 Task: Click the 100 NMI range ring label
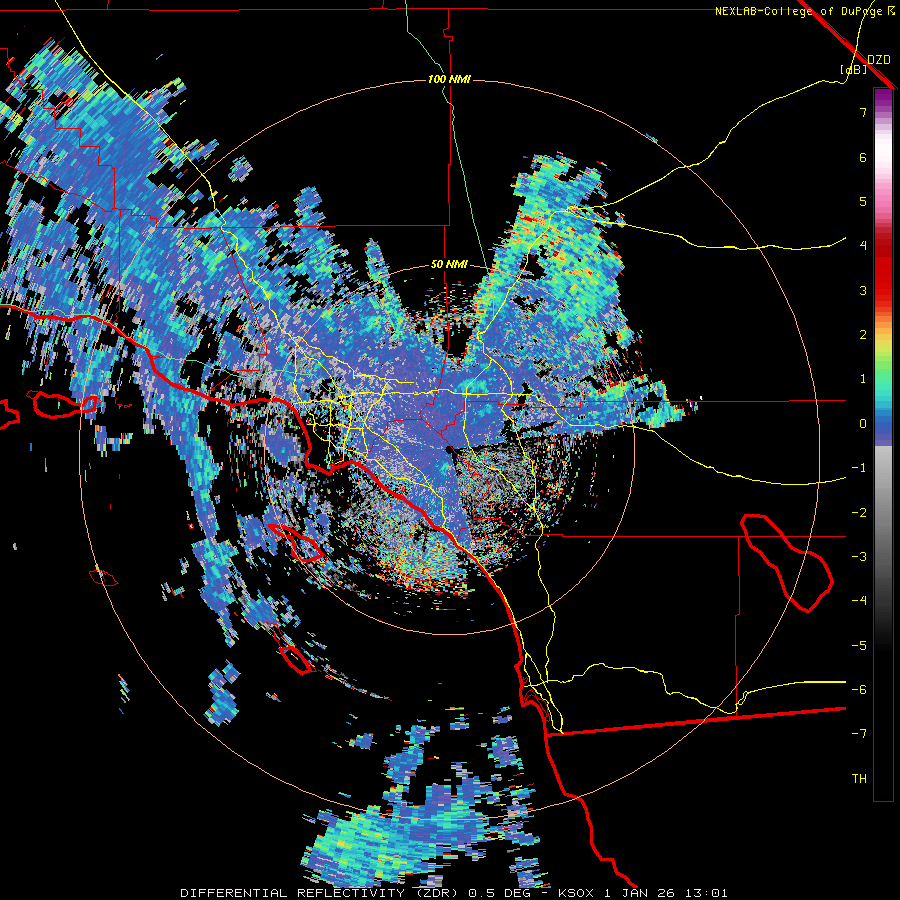tap(449, 79)
